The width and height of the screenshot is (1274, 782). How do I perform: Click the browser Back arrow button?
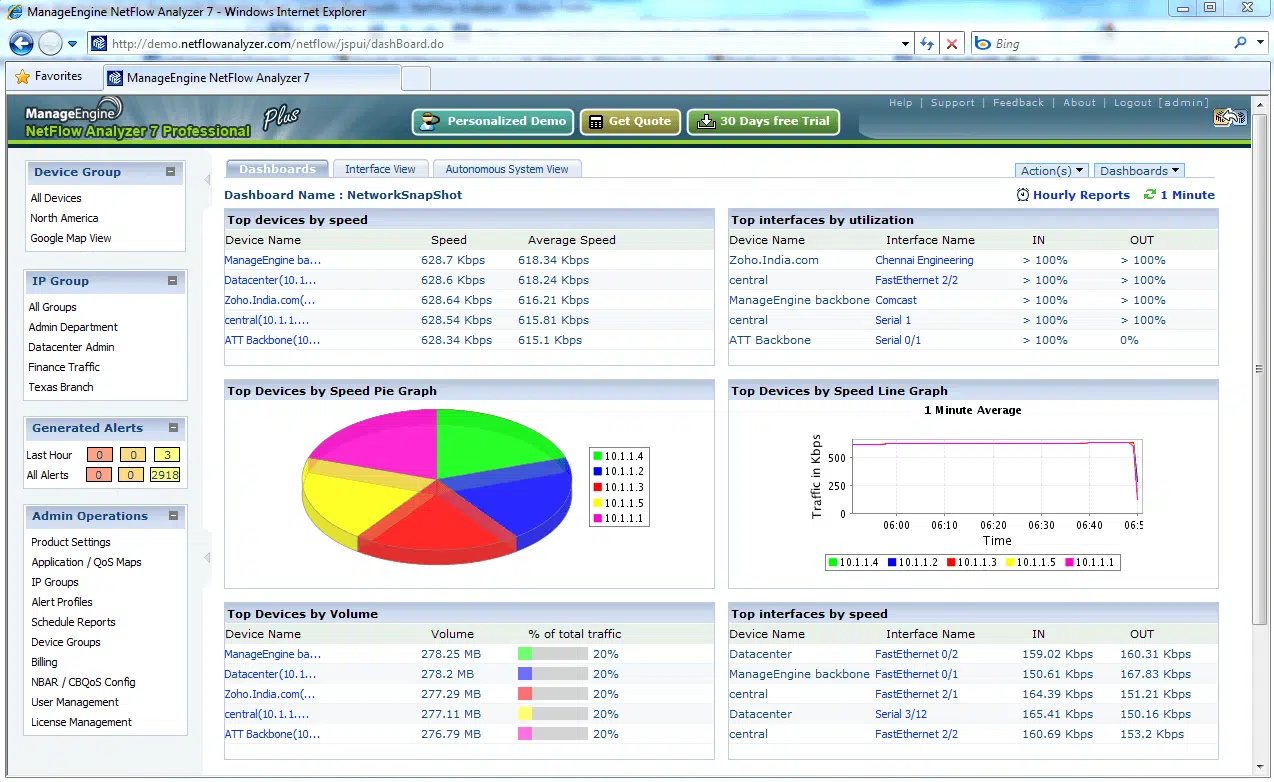pyautogui.click(x=22, y=44)
